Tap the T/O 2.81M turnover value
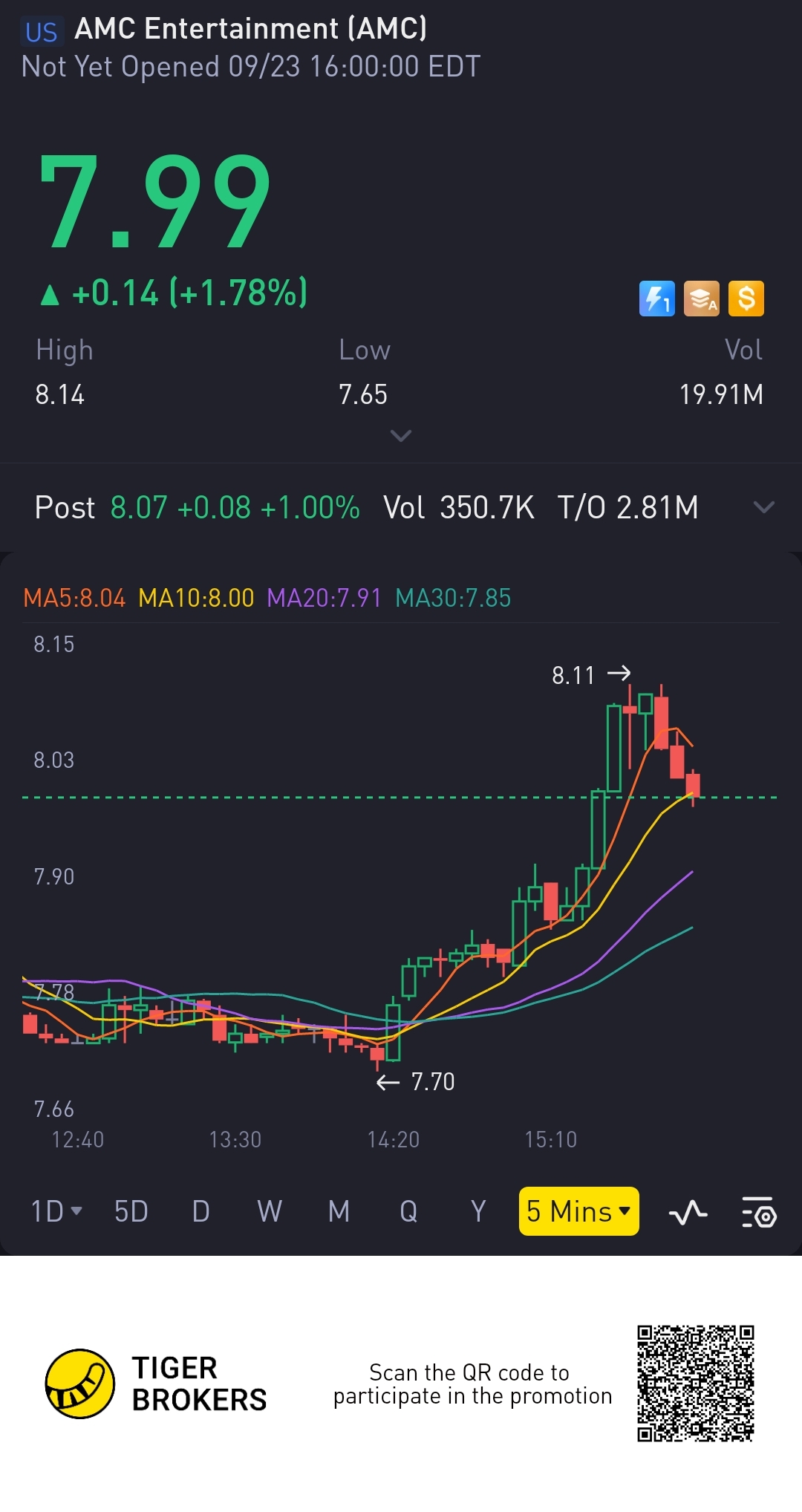Image resolution: width=802 pixels, height=1512 pixels. [x=627, y=508]
